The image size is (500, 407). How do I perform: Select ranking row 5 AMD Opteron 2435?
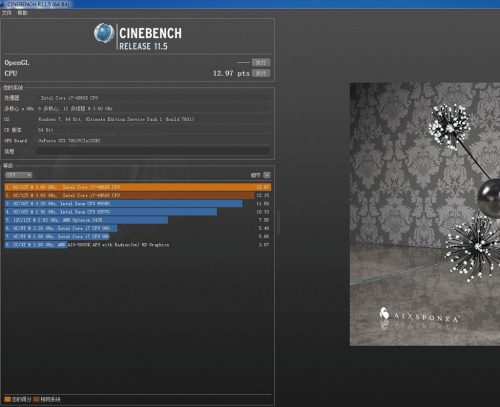coord(138,220)
